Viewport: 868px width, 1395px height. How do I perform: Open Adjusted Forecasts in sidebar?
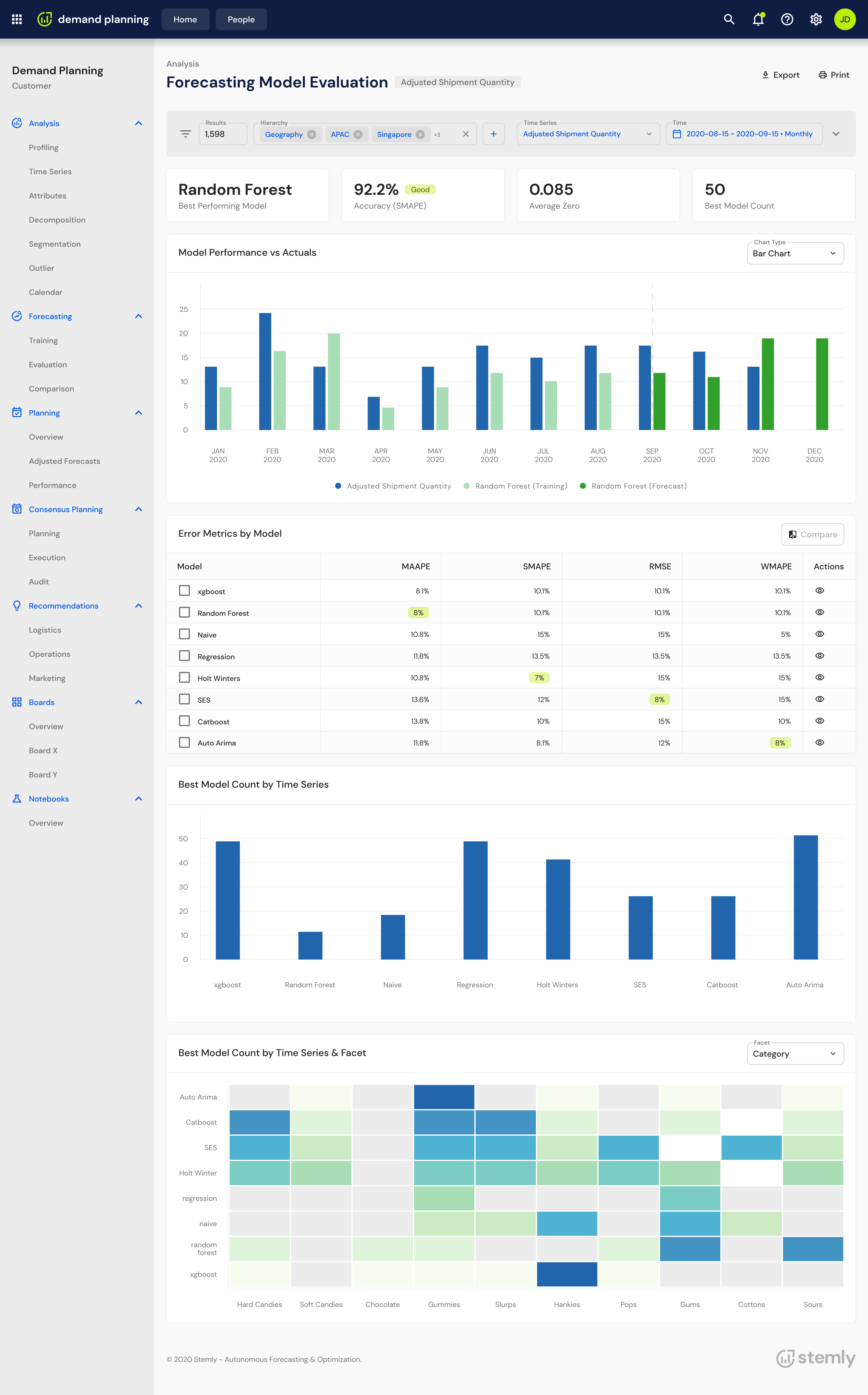64,461
